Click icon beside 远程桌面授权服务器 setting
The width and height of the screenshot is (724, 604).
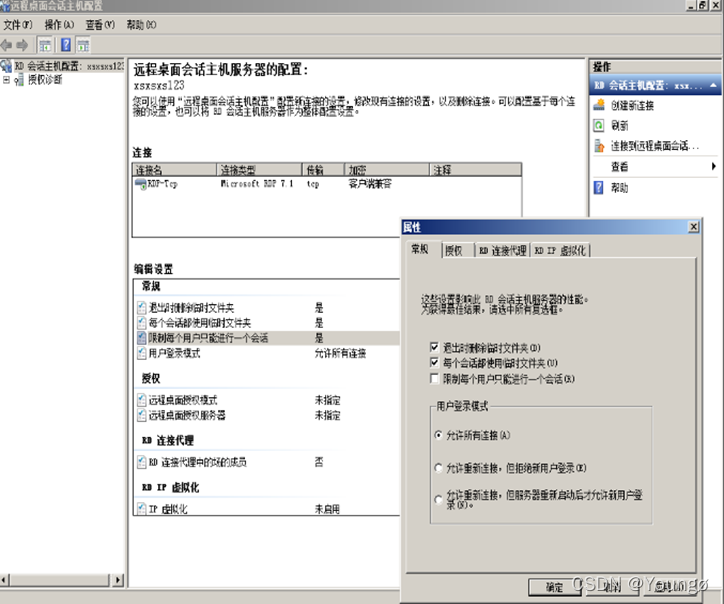click(142, 415)
